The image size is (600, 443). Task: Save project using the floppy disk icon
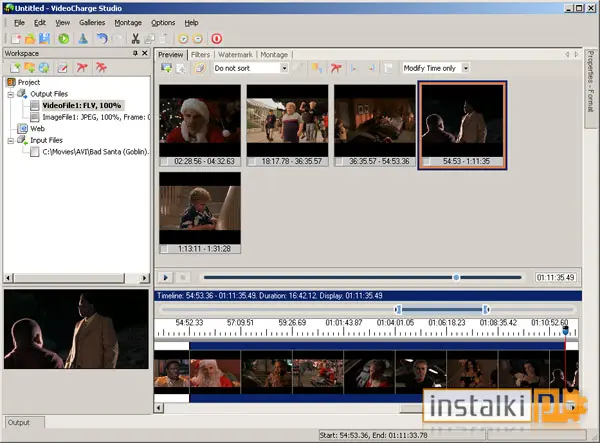point(44,39)
